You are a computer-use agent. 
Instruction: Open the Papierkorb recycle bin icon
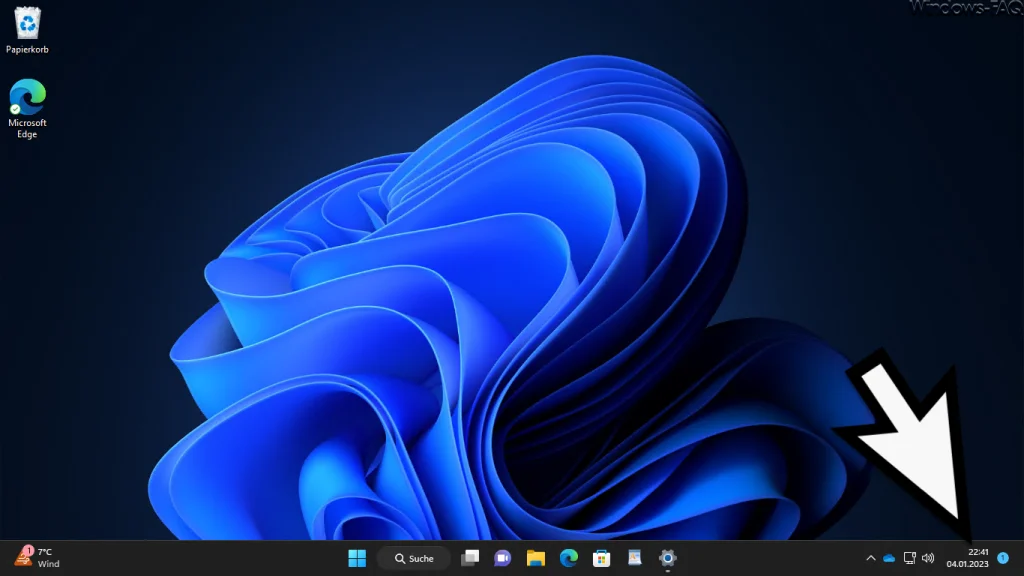(27, 30)
